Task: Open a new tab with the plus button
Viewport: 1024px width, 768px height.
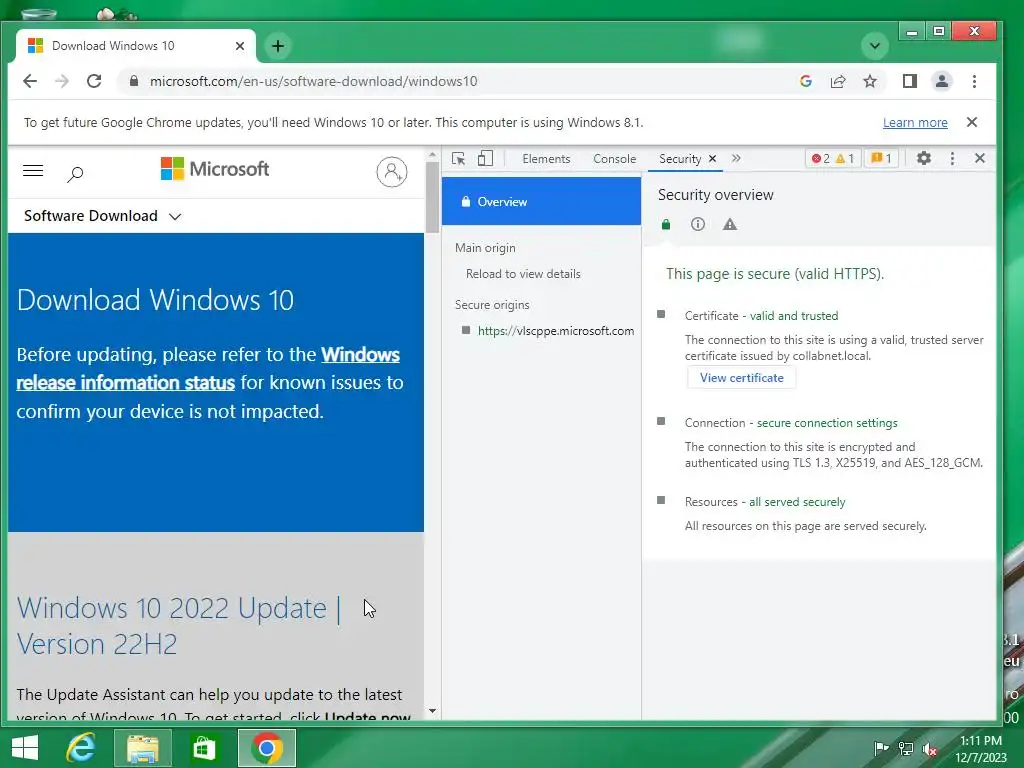Action: pos(278,46)
